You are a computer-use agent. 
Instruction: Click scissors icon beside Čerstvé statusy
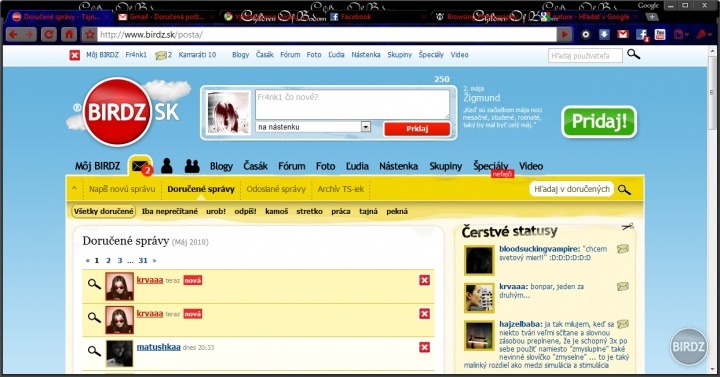click(x=627, y=226)
